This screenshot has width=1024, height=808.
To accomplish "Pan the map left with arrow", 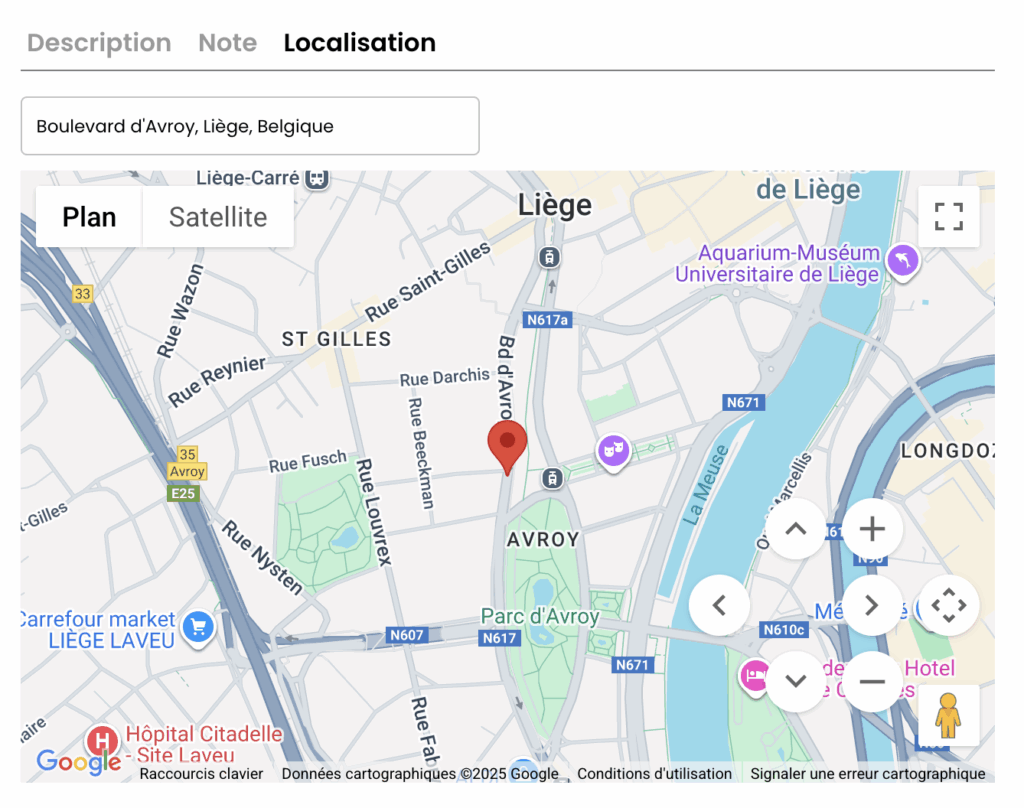I will point(719,606).
